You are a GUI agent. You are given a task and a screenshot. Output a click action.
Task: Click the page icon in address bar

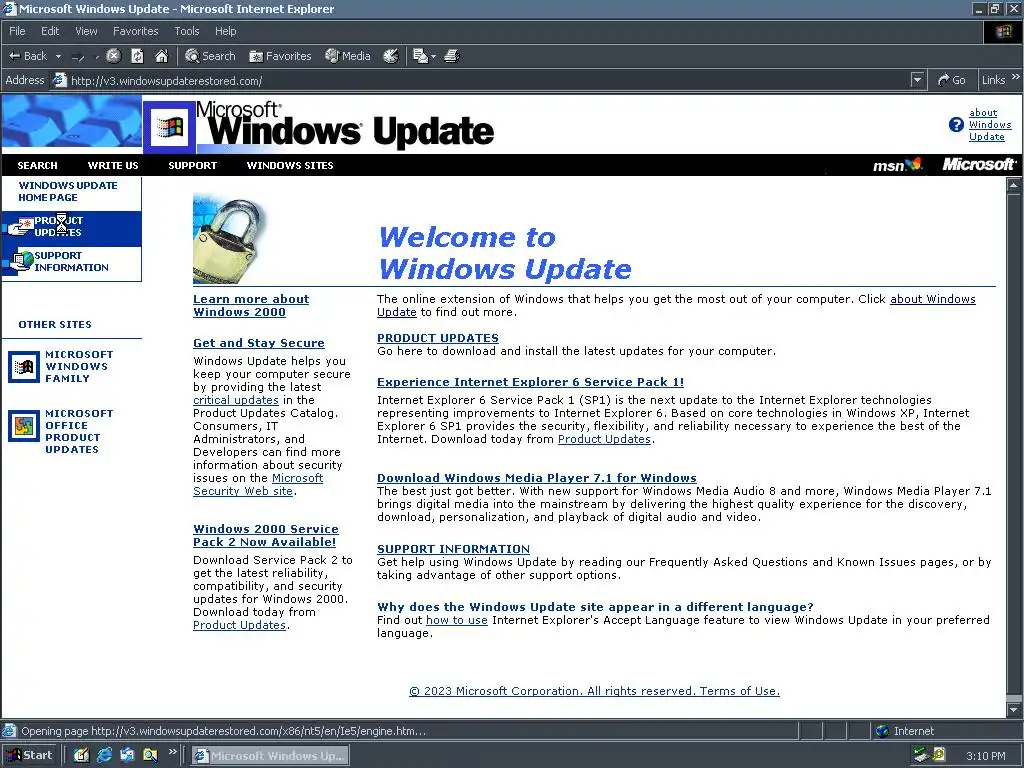(59, 80)
